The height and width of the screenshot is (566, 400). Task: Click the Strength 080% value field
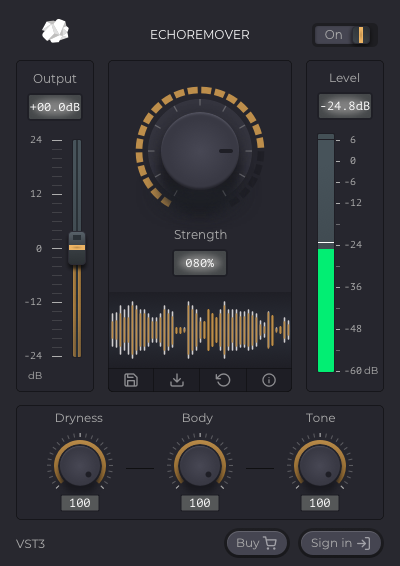coord(200,263)
